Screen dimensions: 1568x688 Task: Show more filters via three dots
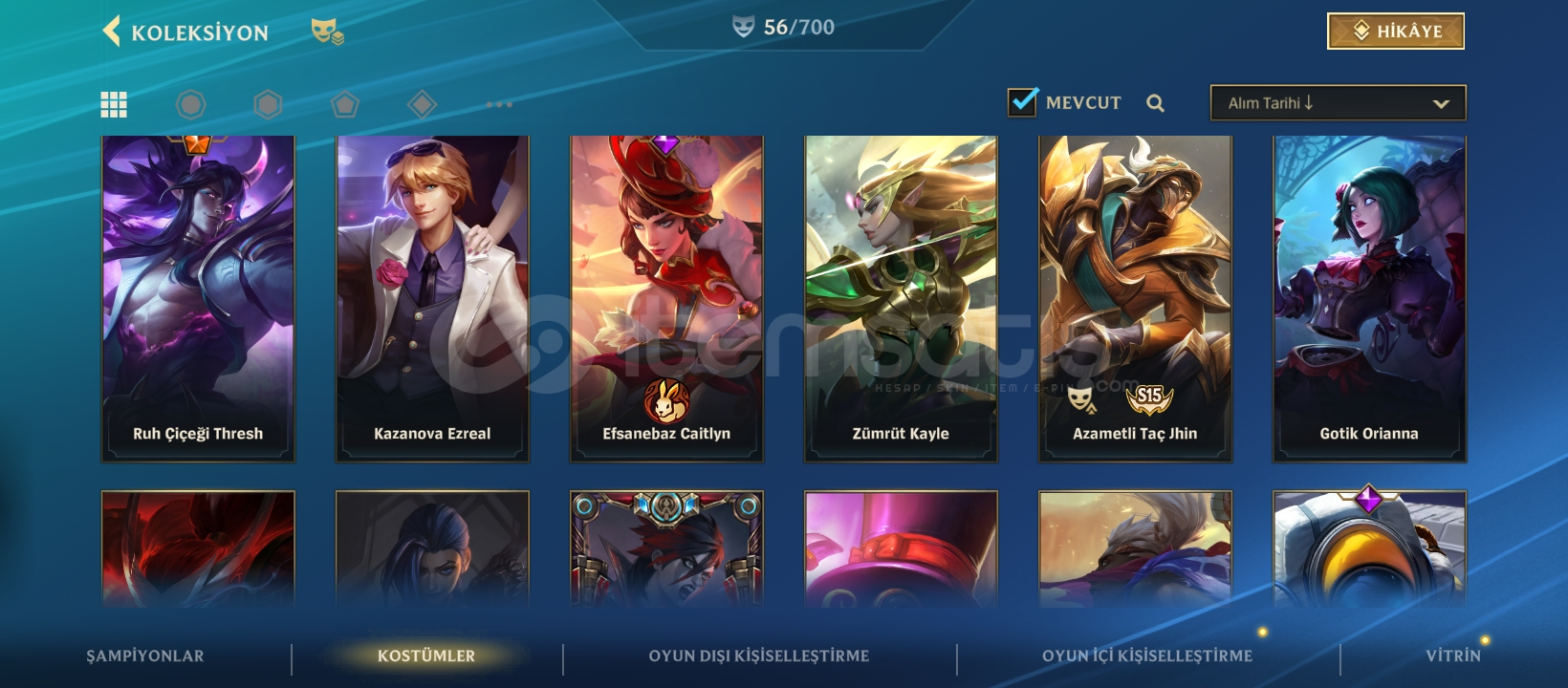coord(499,104)
